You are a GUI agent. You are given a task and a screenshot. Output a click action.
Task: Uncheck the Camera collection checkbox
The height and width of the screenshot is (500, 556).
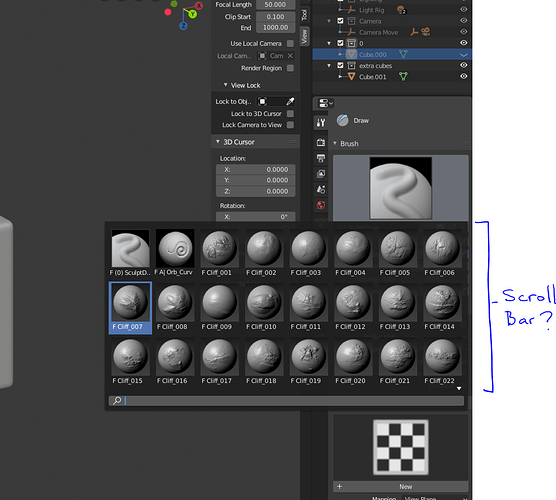(x=340, y=21)
